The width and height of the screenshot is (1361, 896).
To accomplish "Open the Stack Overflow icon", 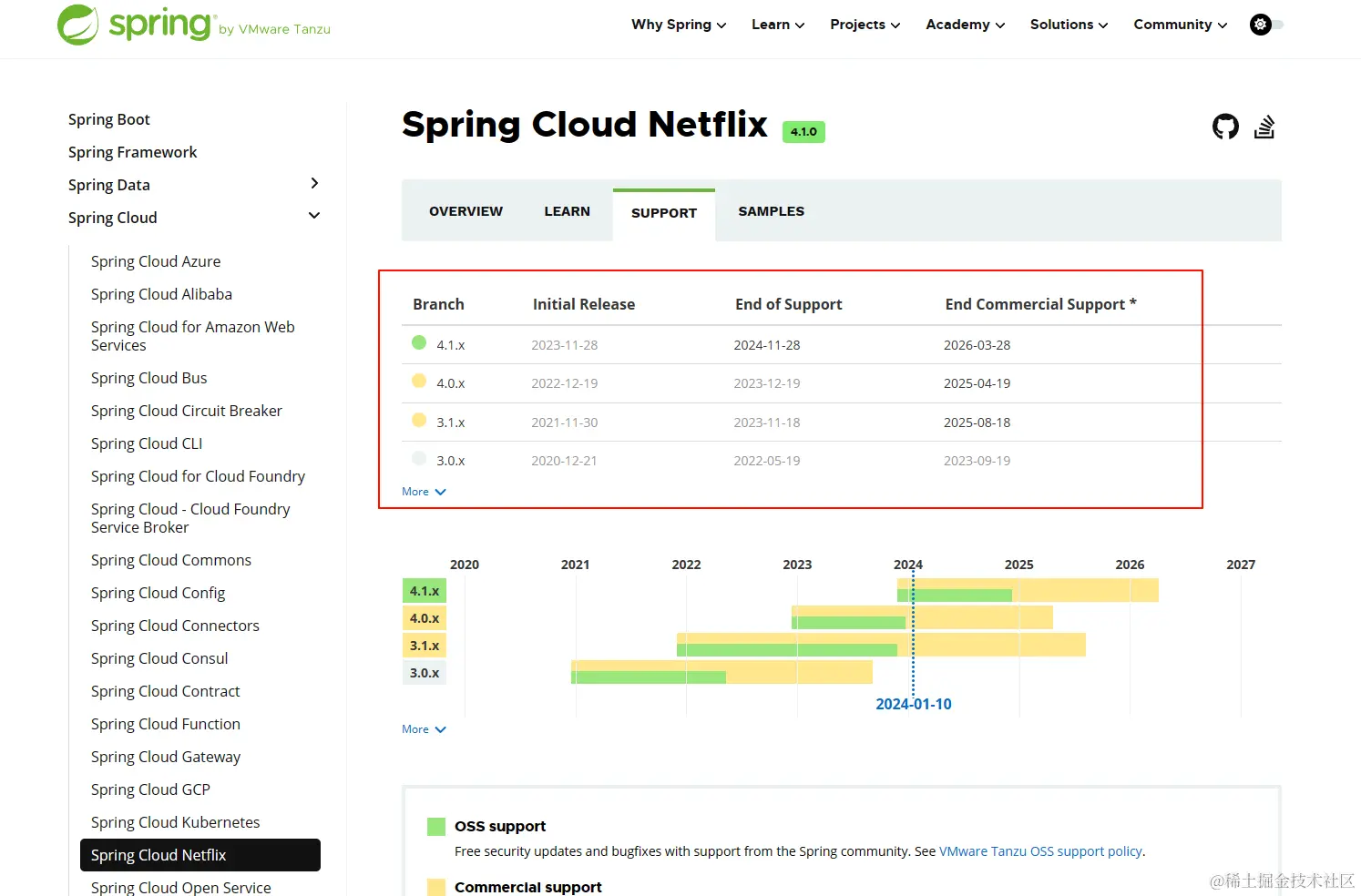I will 1264,127.
